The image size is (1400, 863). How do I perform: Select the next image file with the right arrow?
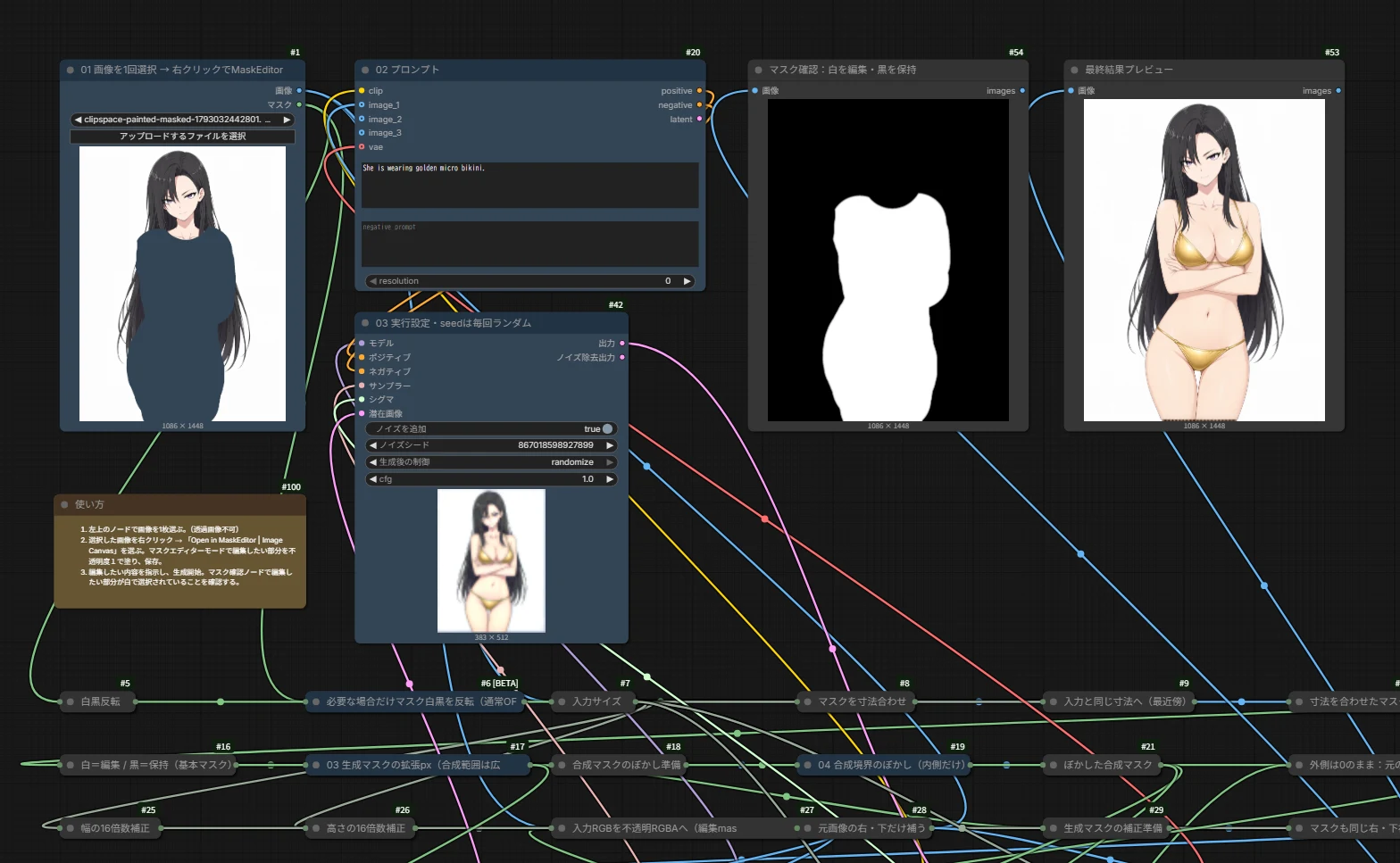(x=287, y=120)
